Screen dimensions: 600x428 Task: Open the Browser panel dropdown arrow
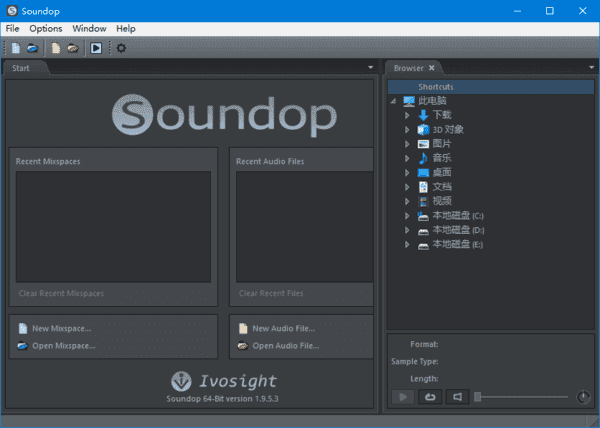pyautogui.click(x=592, y=67)
